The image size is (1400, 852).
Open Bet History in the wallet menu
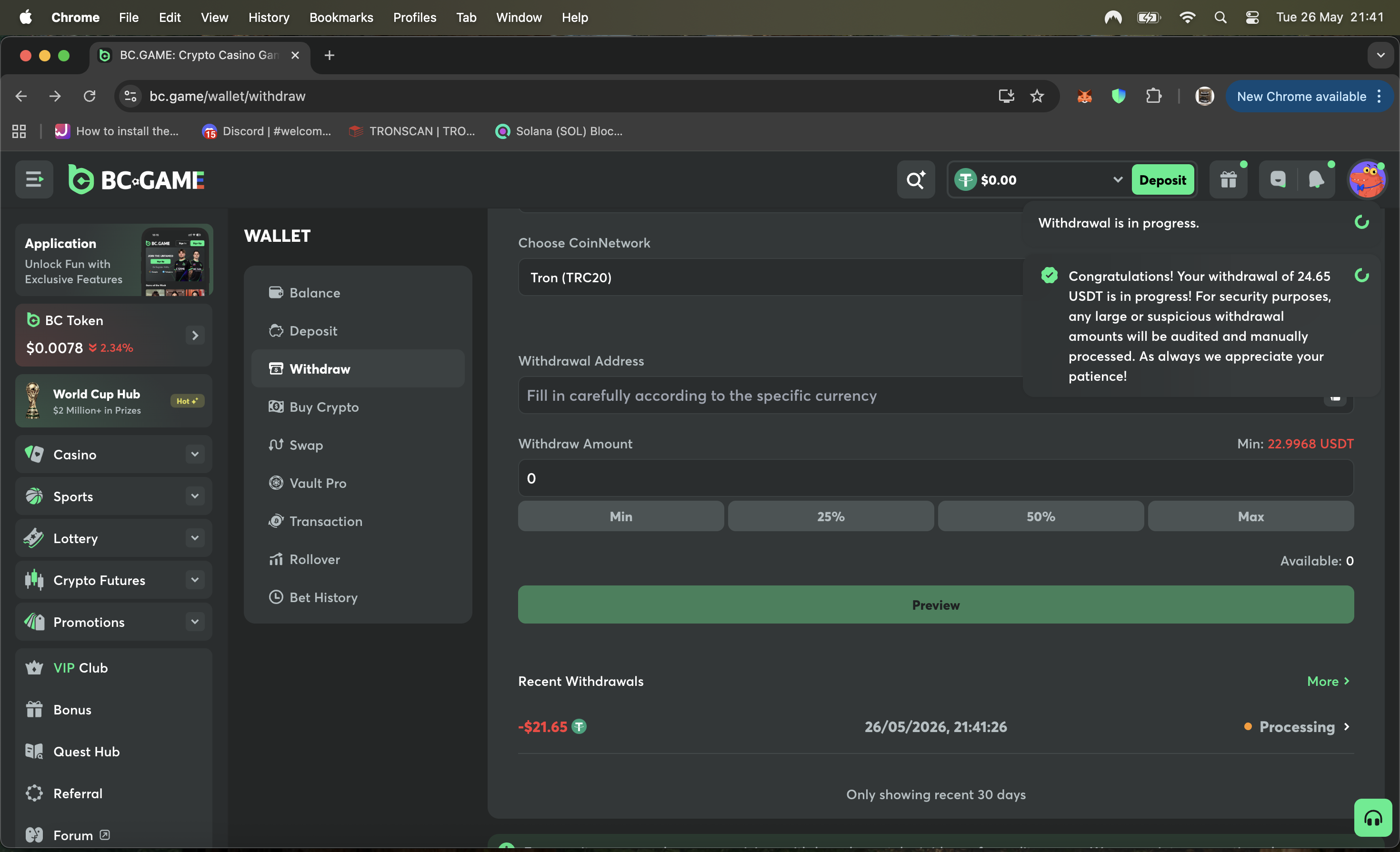(x=358, y=597)
